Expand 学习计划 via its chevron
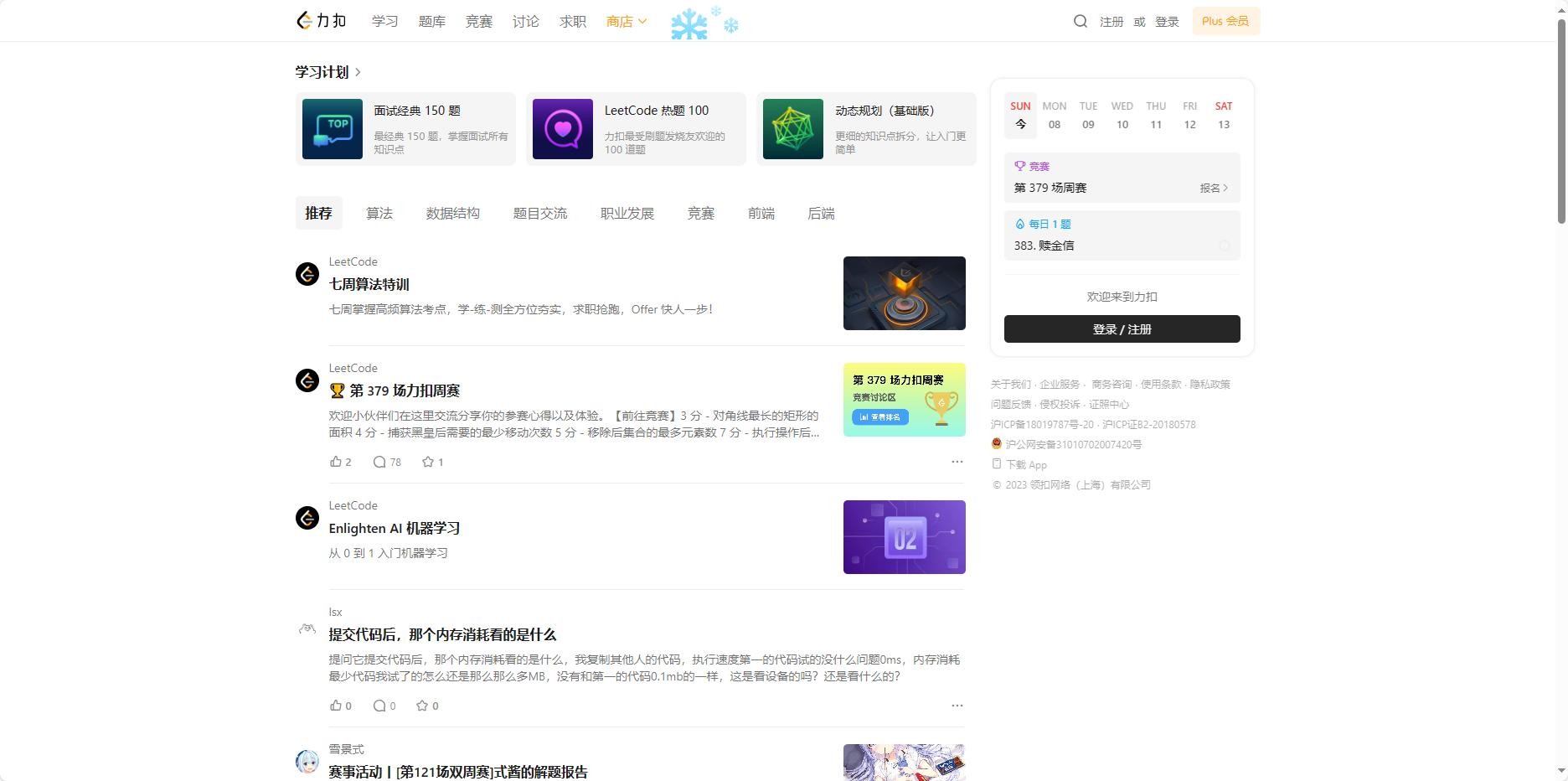 (x=358, y=72)
